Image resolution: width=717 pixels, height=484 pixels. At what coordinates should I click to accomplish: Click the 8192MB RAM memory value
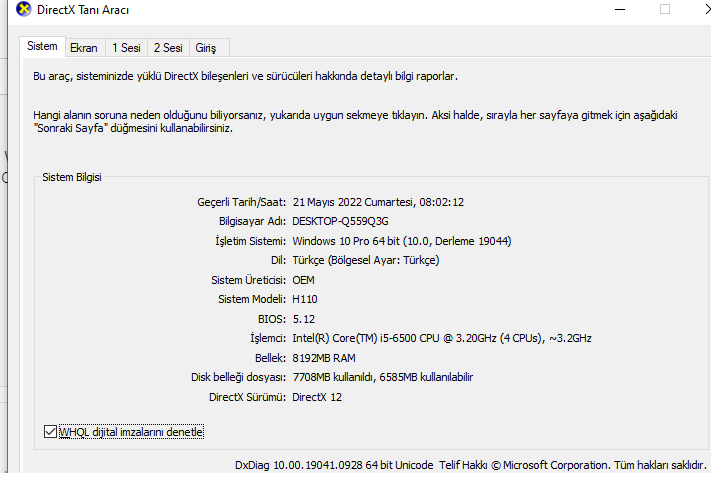point(324,358)
